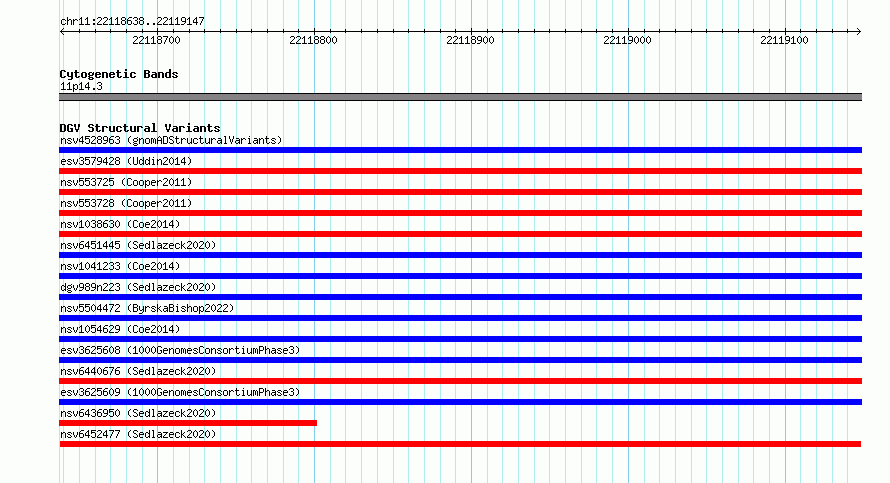Open nsv5504472 (ByrskaBishop2022) label

pos(147,308)
